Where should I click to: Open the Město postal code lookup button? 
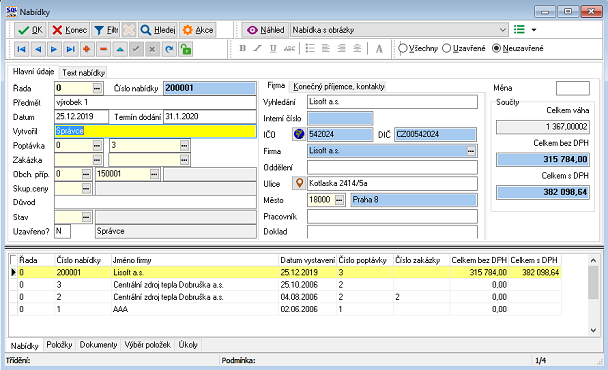tap(339, 200)
